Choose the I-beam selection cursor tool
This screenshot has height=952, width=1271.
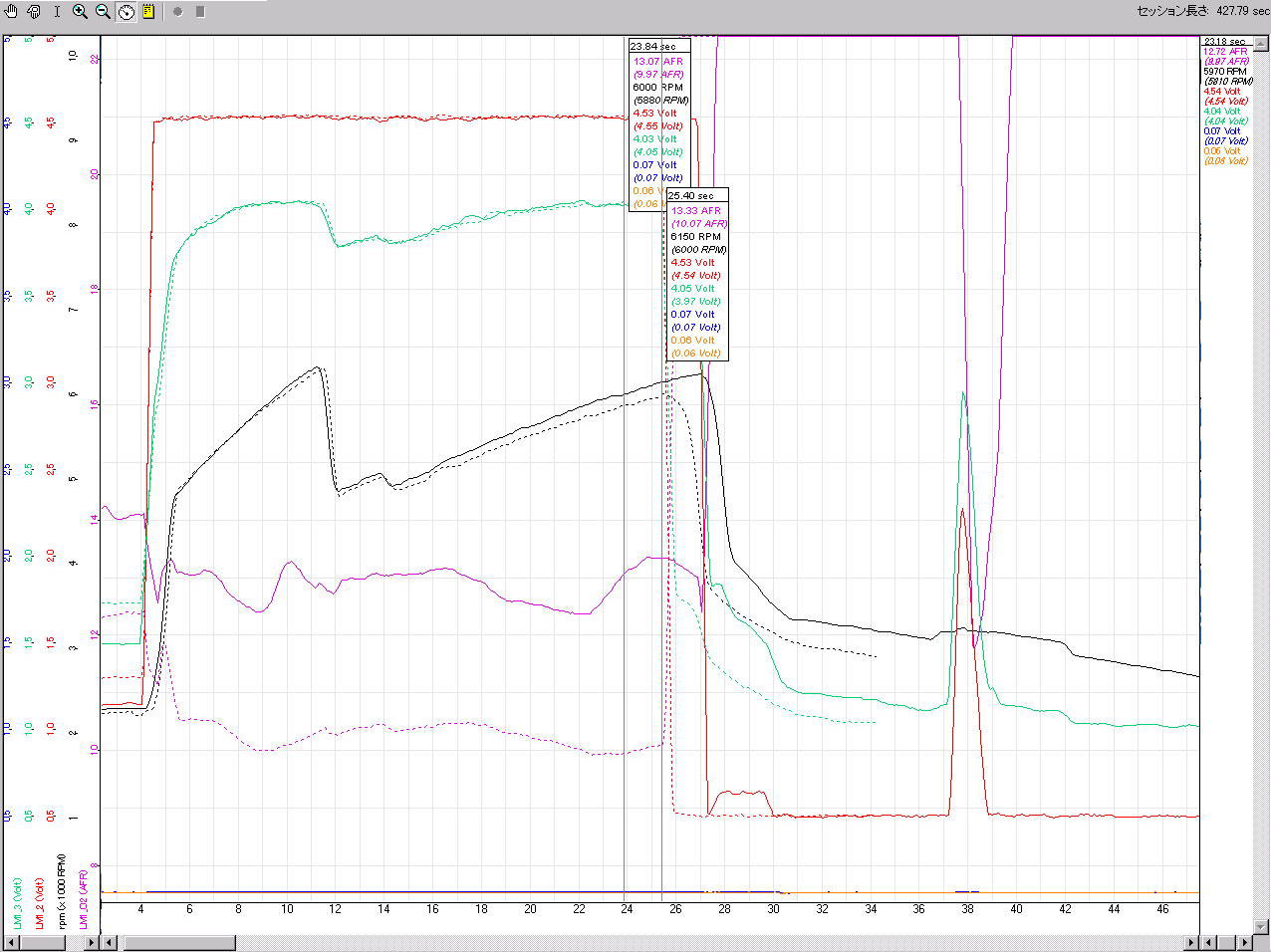(x=57, y=12)
